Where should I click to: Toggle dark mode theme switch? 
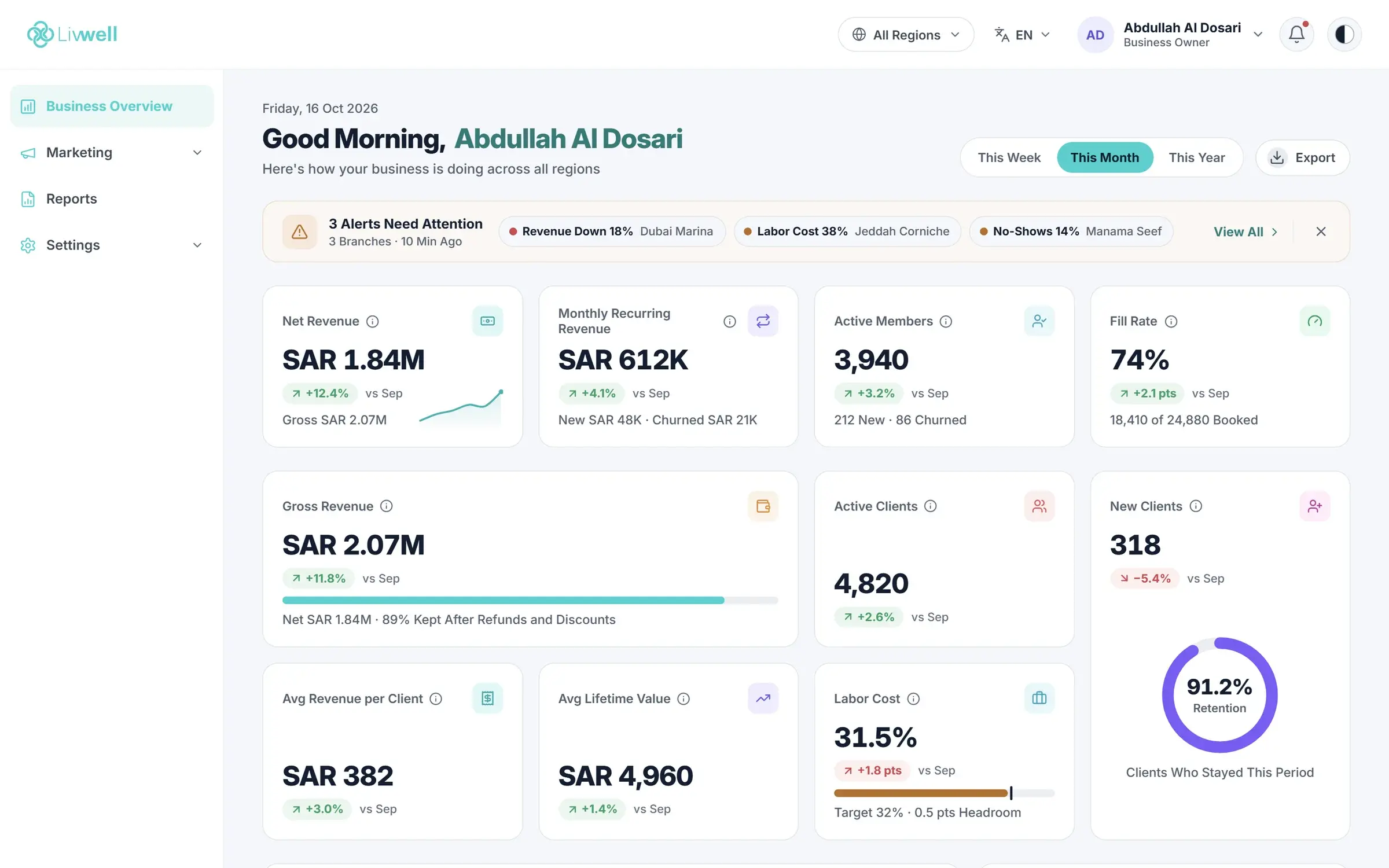click(x=1344, y=34)
